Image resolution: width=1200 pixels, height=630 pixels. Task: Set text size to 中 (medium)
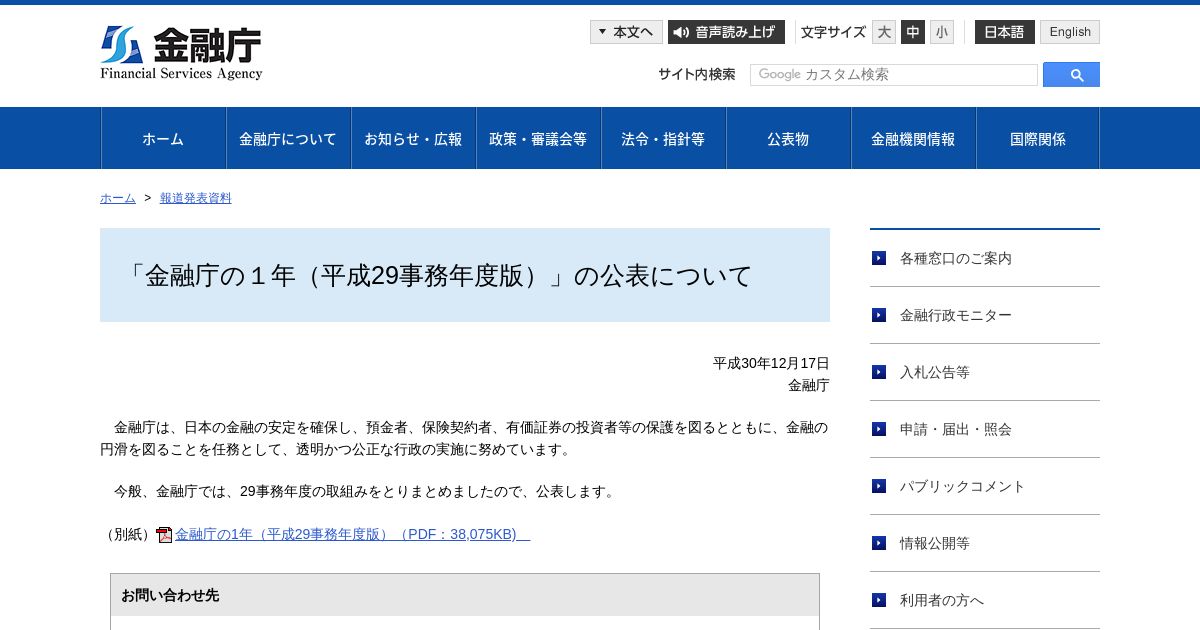click(913, 32)
